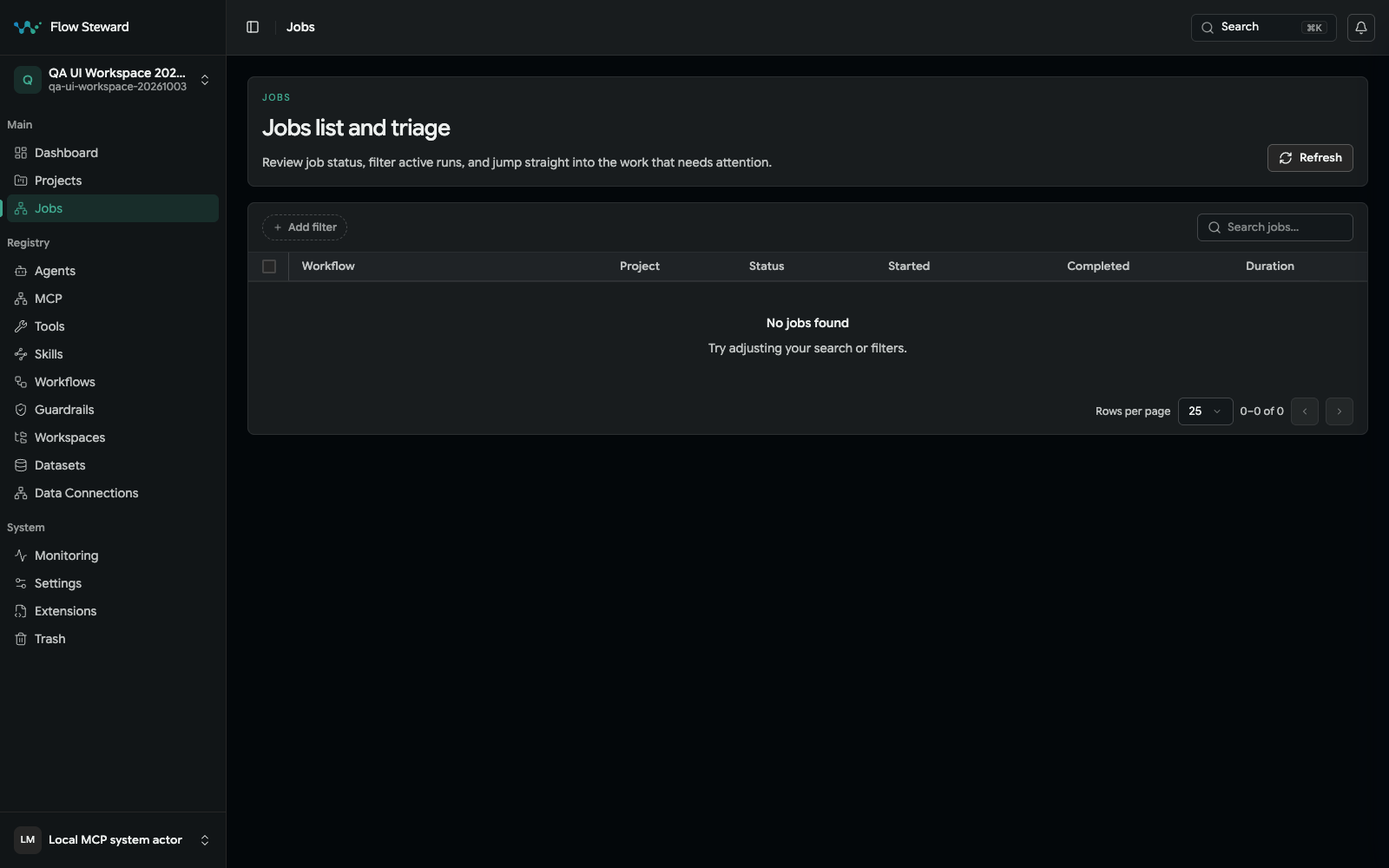This screenshot has height=868, width=1389.
Task: Click the Skills icon in sidebar
Action: tap(21, 354)
